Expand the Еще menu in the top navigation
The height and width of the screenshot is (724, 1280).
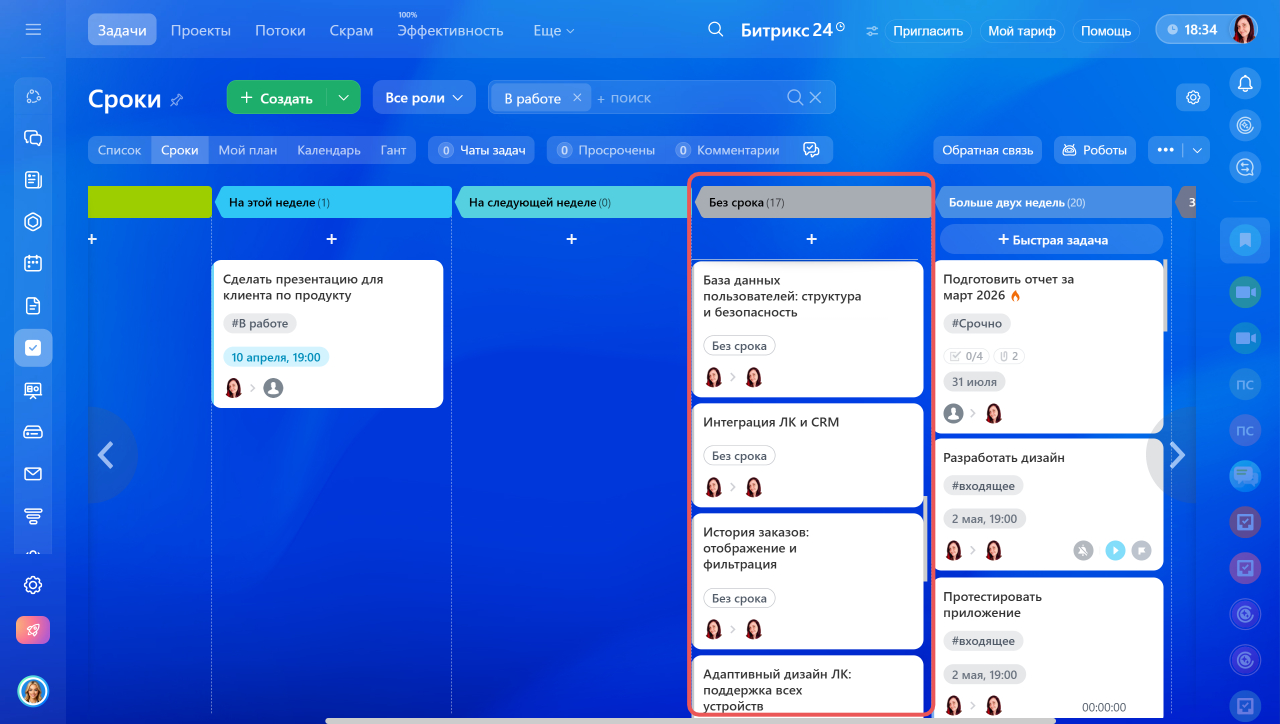click(x=553, y=31)
